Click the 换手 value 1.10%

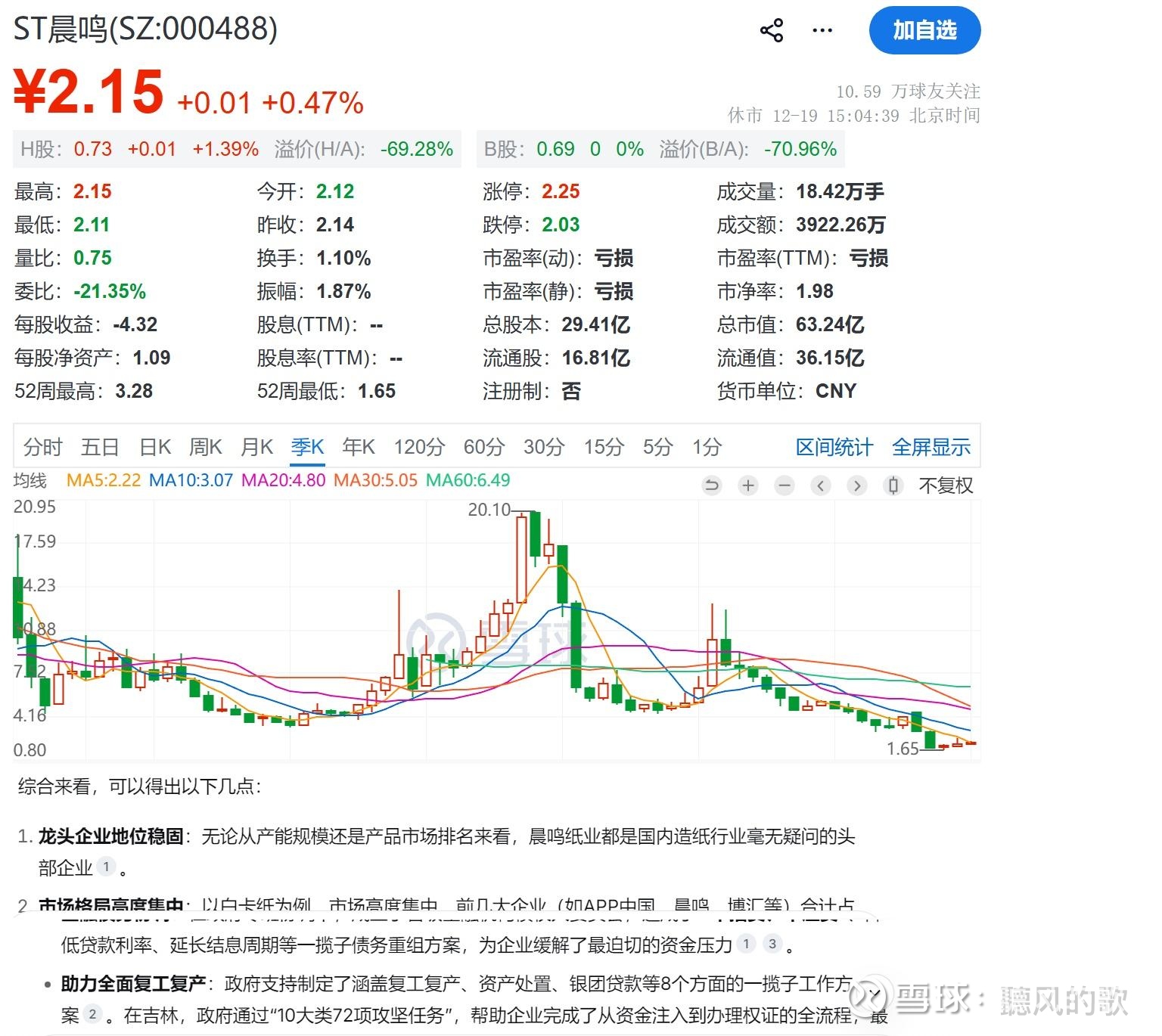coord(343,259)
